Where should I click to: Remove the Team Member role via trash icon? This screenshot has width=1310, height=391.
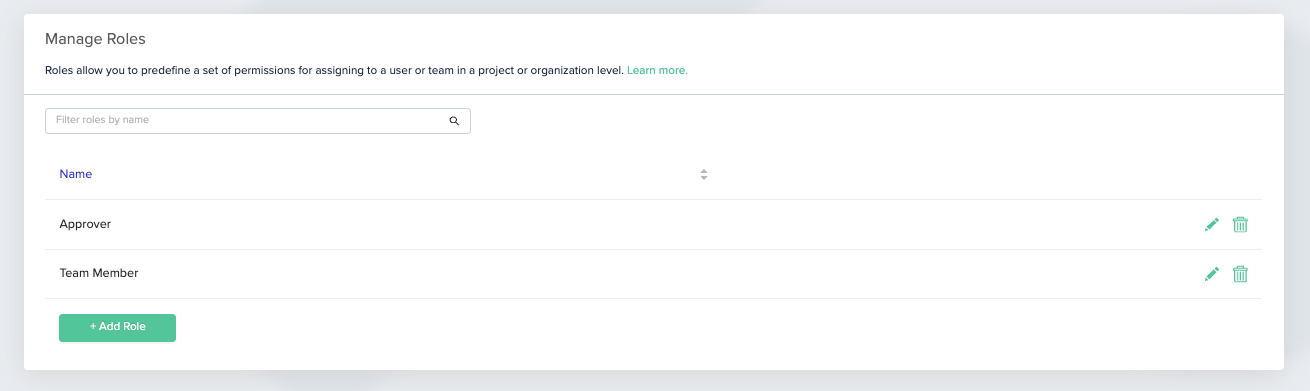1240,274
